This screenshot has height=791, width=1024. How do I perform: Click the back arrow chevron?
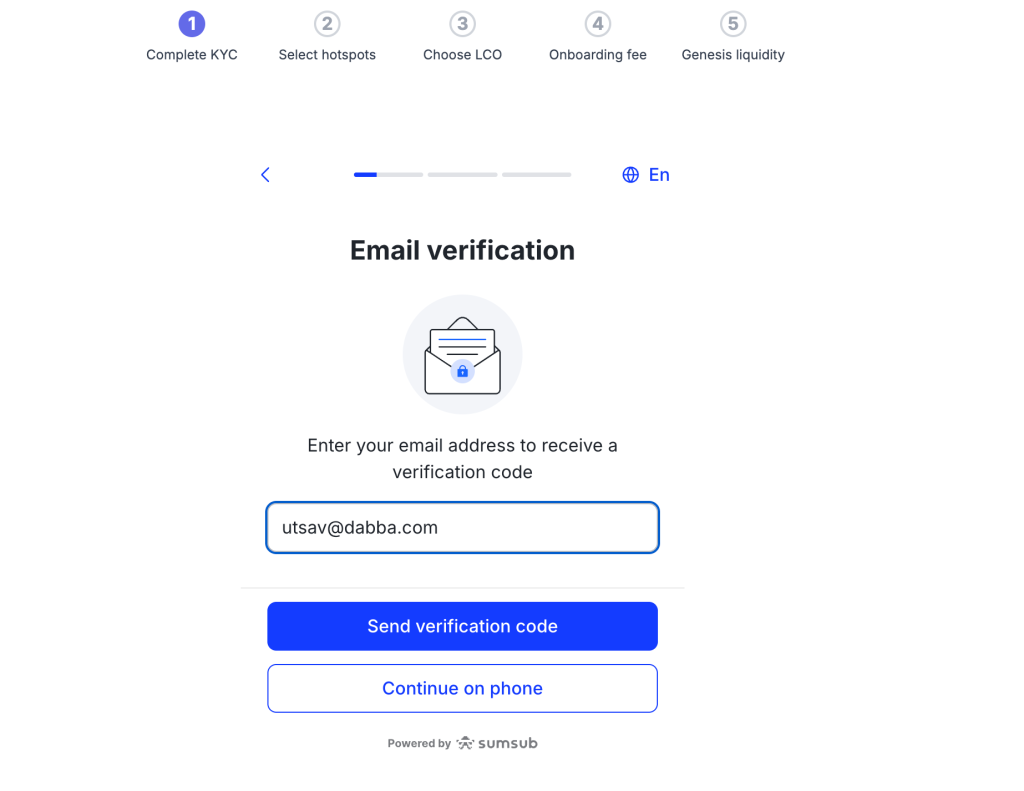pyautogui.click(x=265, y=174)
